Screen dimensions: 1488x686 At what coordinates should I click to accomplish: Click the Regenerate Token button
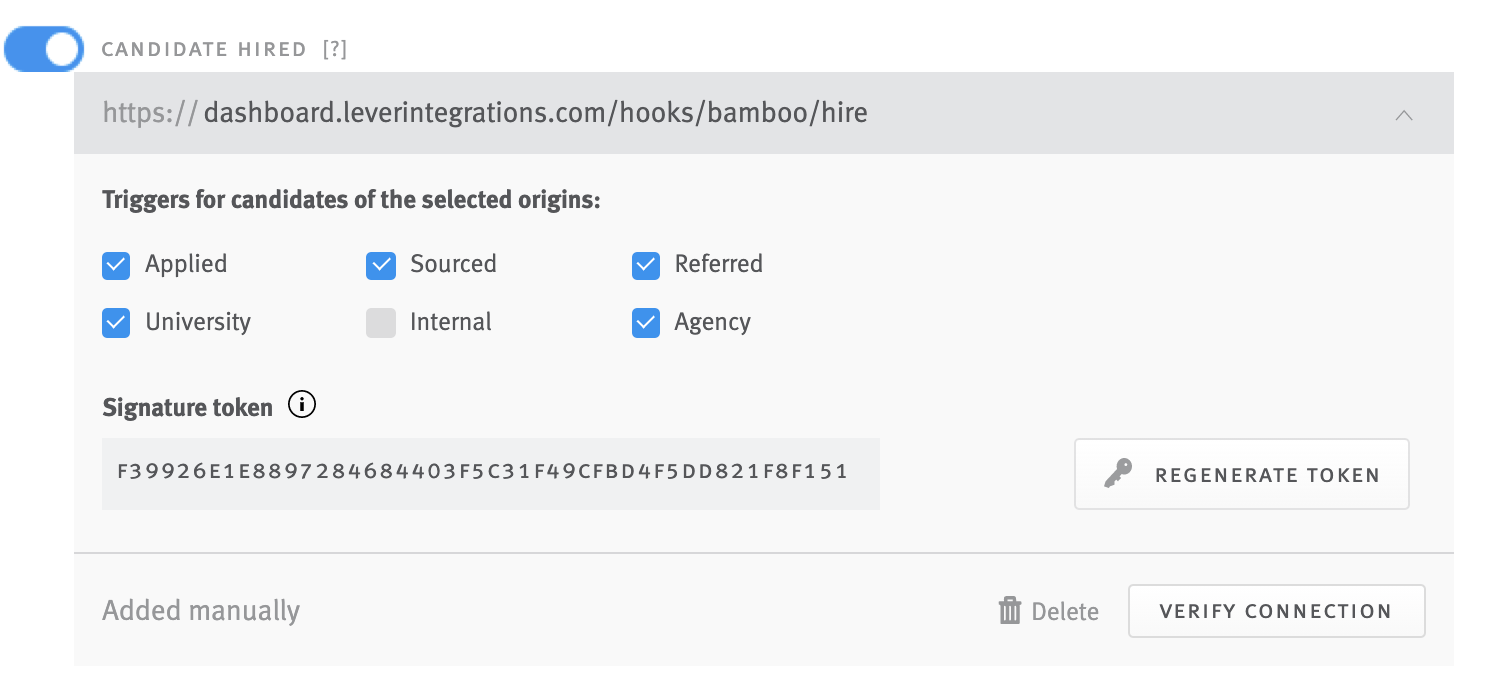click(x=1242, y=474)
